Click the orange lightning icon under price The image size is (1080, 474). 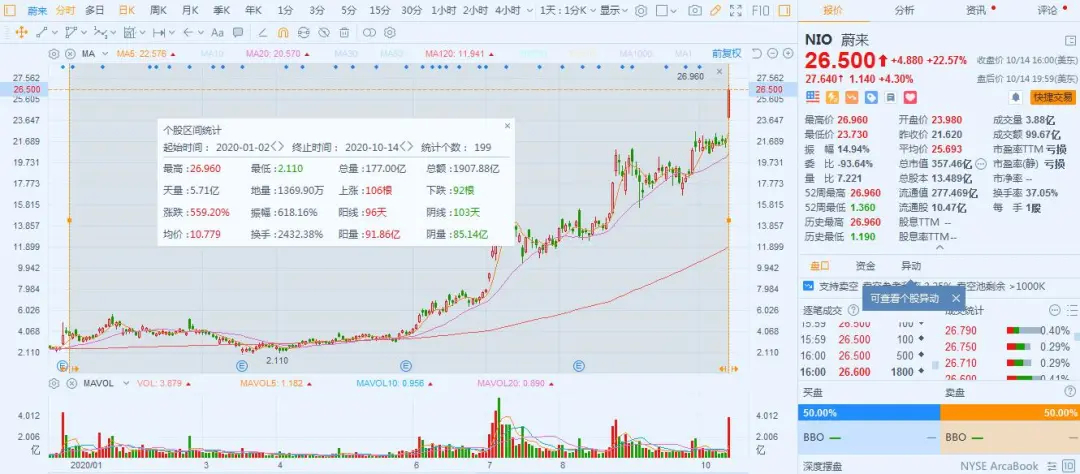(x=831, y=97)
